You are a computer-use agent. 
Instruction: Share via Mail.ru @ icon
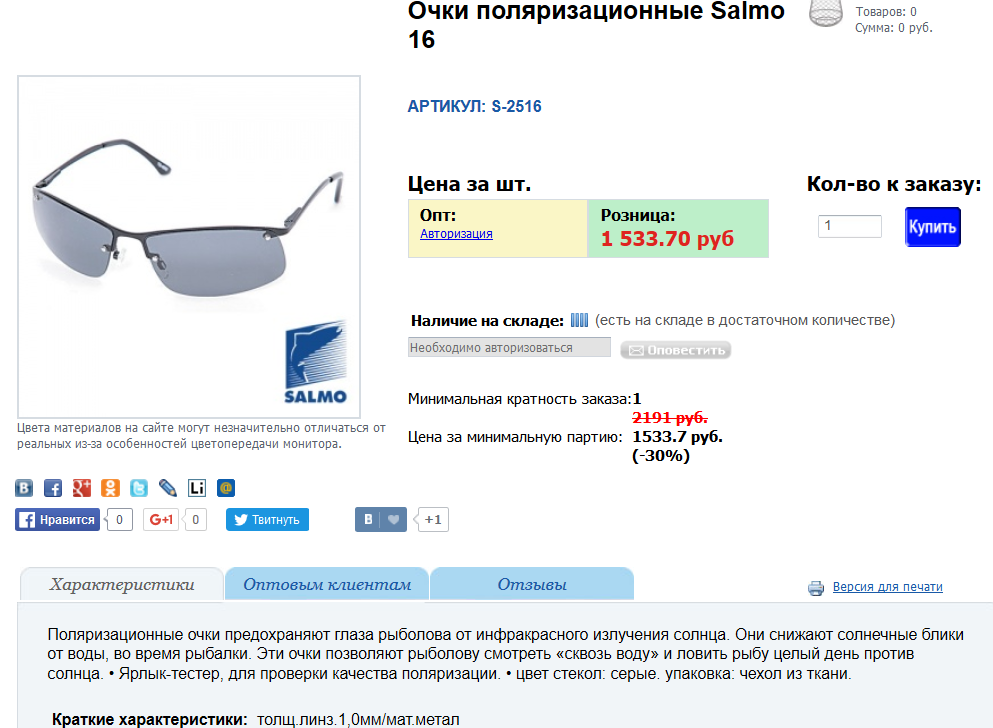226,488
